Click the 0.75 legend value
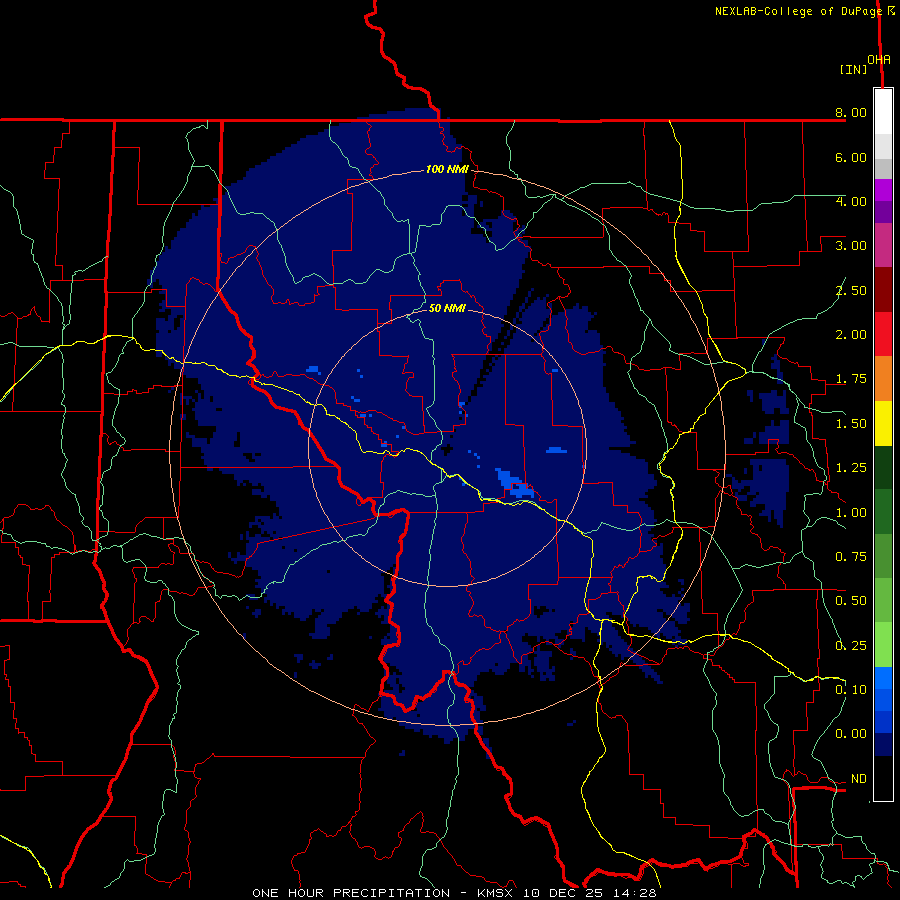900x900 pixels. click(851, 557)
